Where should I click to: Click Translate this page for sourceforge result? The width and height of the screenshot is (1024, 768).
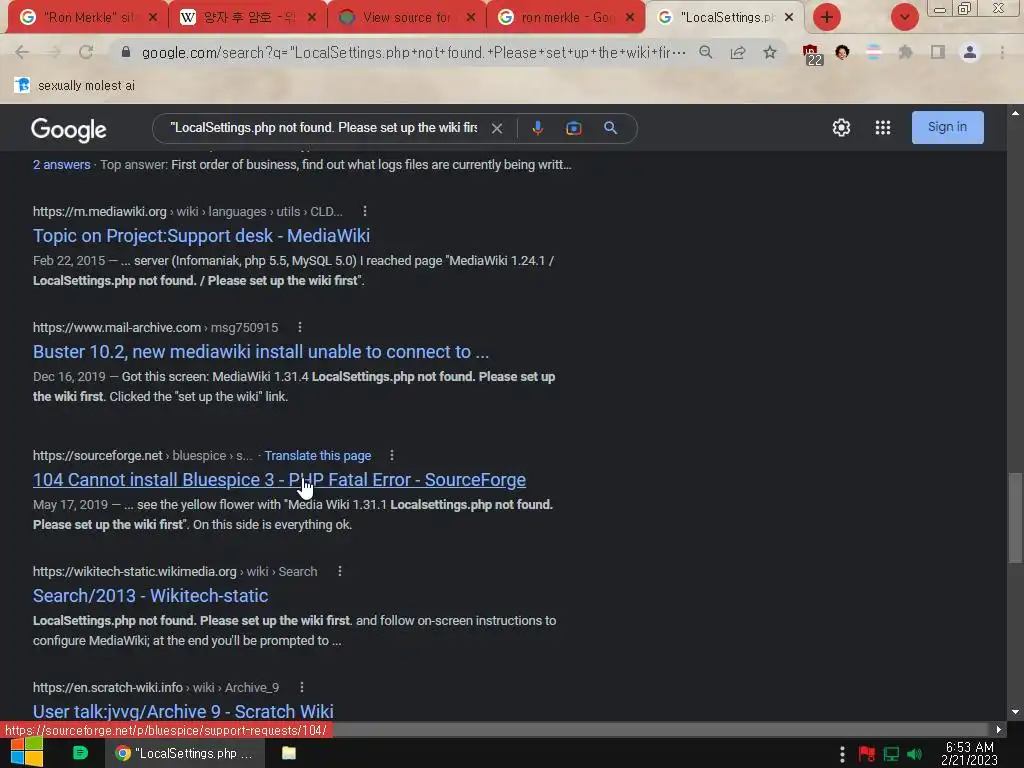[317, 456]
